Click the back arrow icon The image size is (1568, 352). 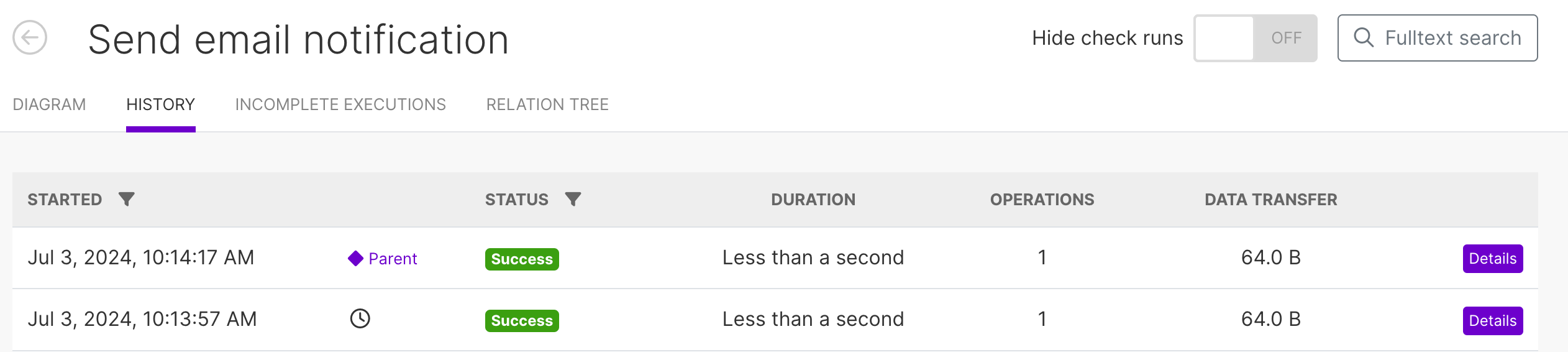point(30,38)
